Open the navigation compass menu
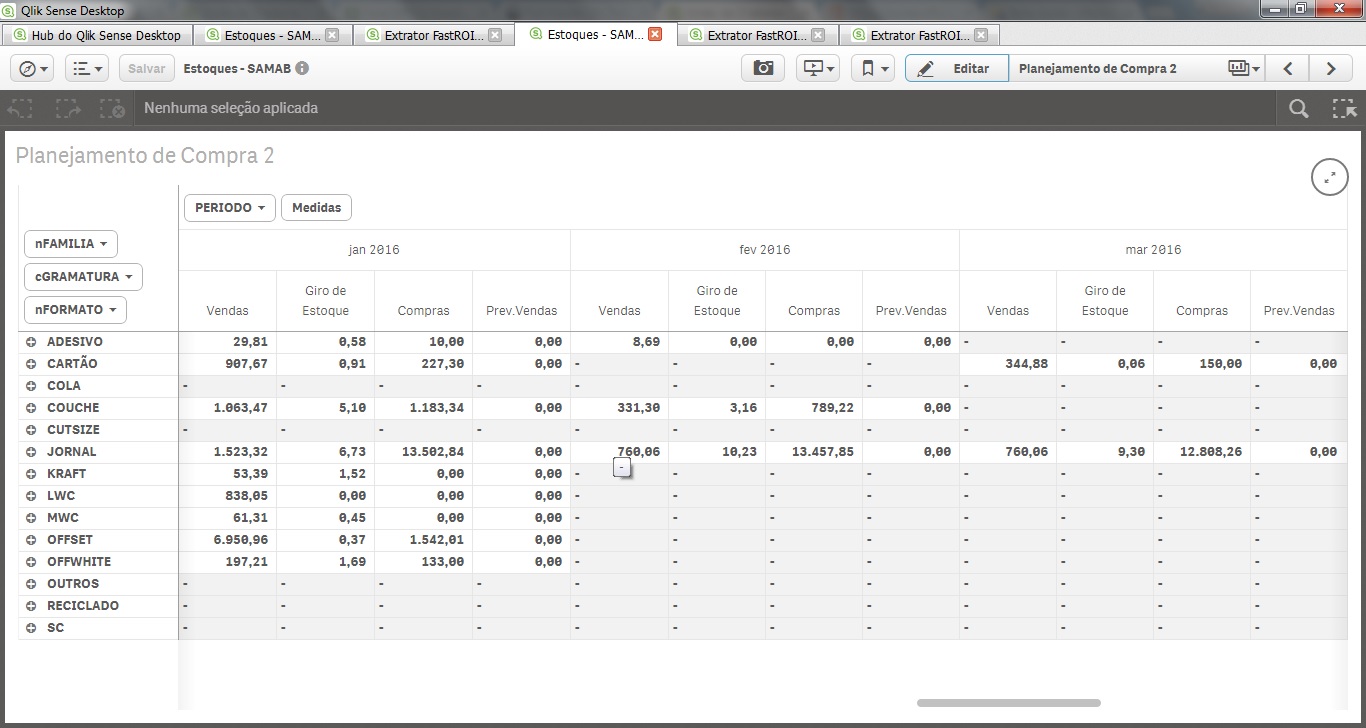Viewport: 1366px width, 728px height. point(34,68)
